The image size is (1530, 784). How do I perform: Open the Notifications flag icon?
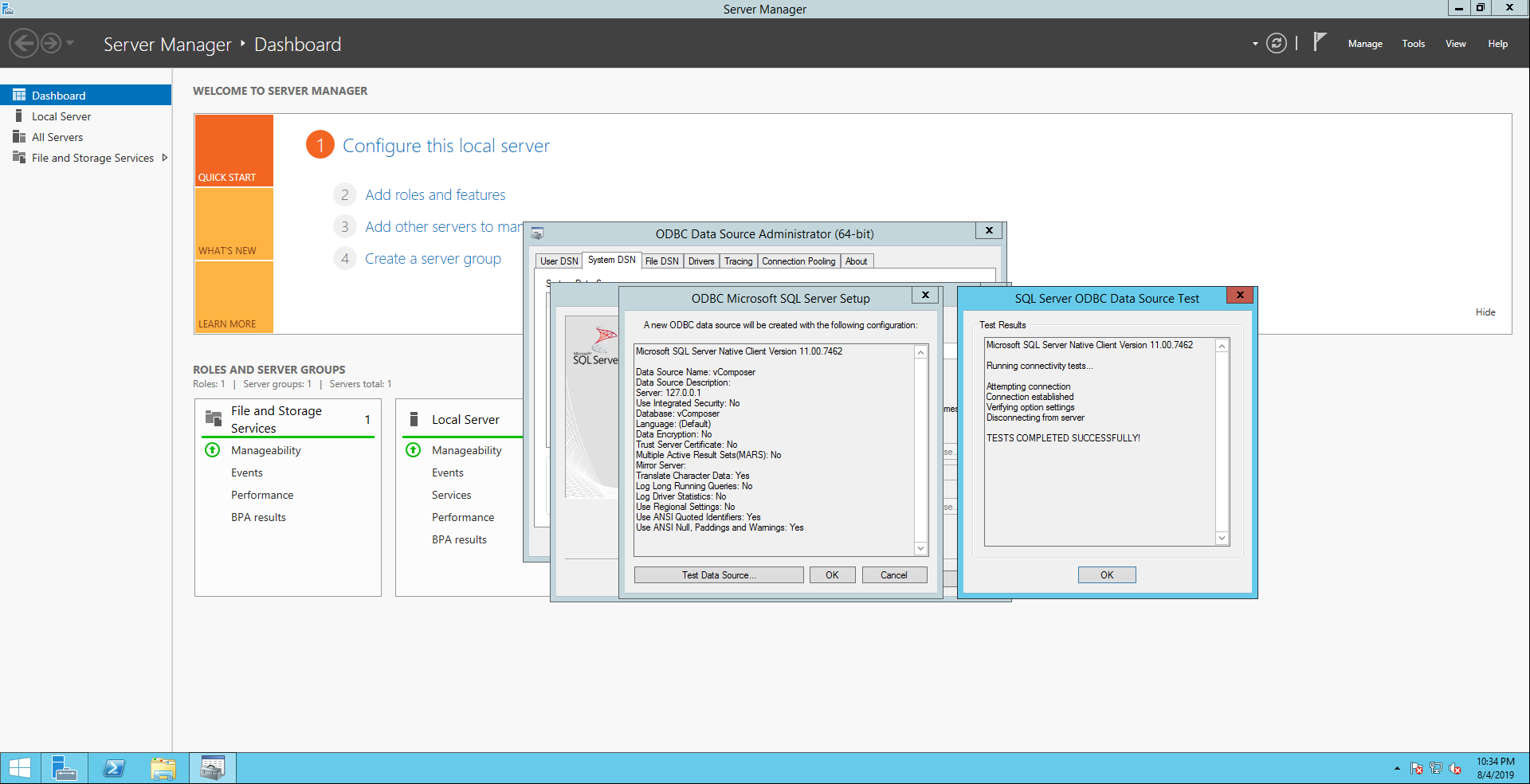pos(1320,42)
